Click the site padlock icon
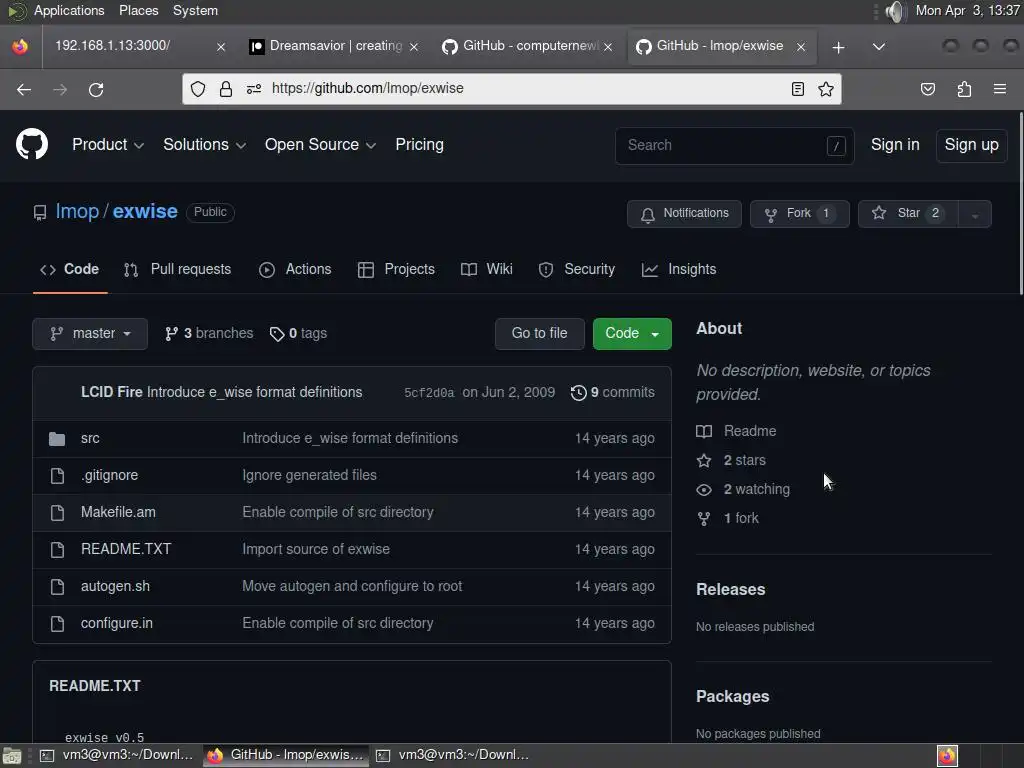This screenshot has width=1024, height=768. 226,89
